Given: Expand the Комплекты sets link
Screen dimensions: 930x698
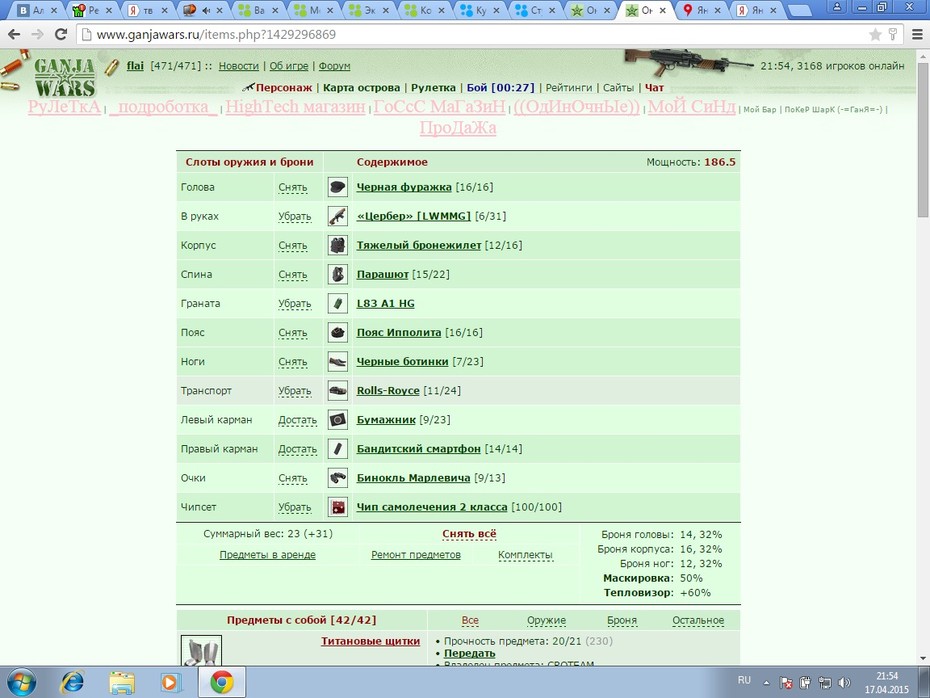Looking at the screenshot, I should [525, 555].
